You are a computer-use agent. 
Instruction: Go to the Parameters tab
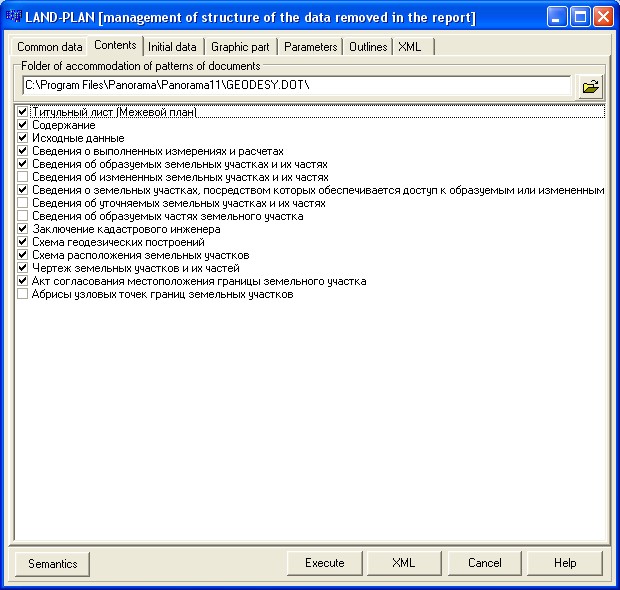tap(310, 47)
